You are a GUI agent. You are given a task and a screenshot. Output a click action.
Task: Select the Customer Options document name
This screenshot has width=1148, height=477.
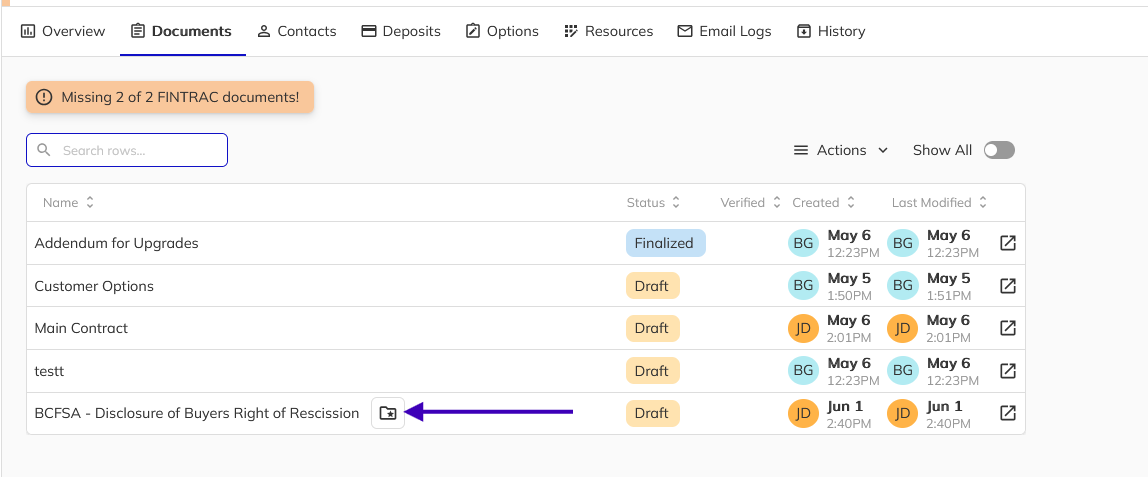(94, 285)
